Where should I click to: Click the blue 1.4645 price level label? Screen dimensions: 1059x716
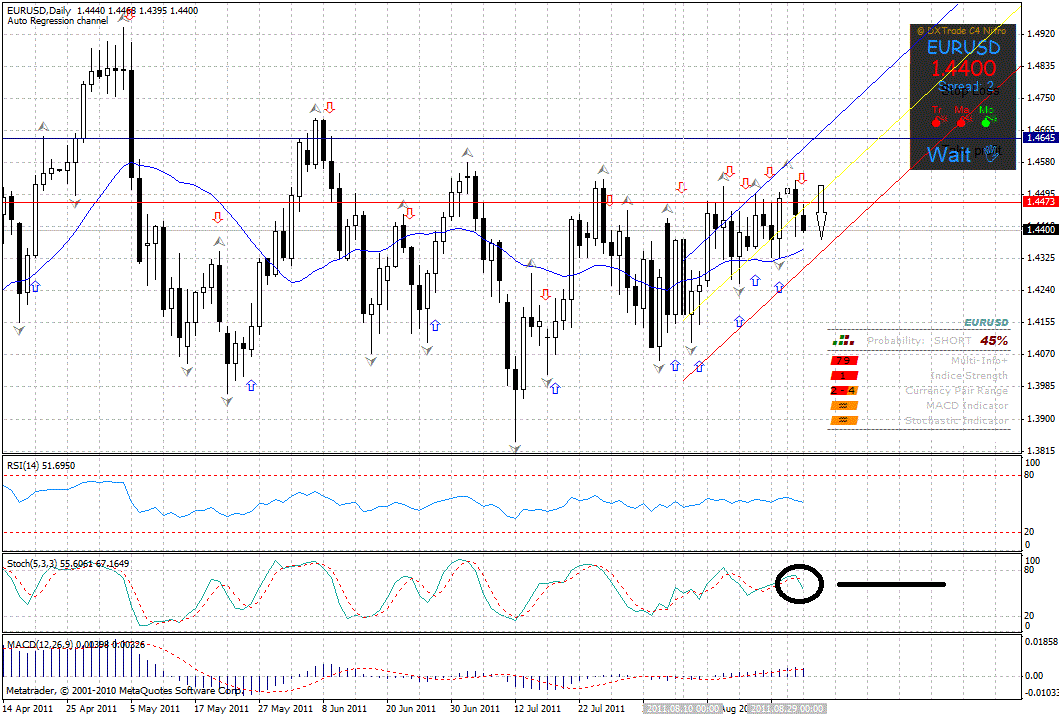pyautogui.click(x=1040, y=138)
